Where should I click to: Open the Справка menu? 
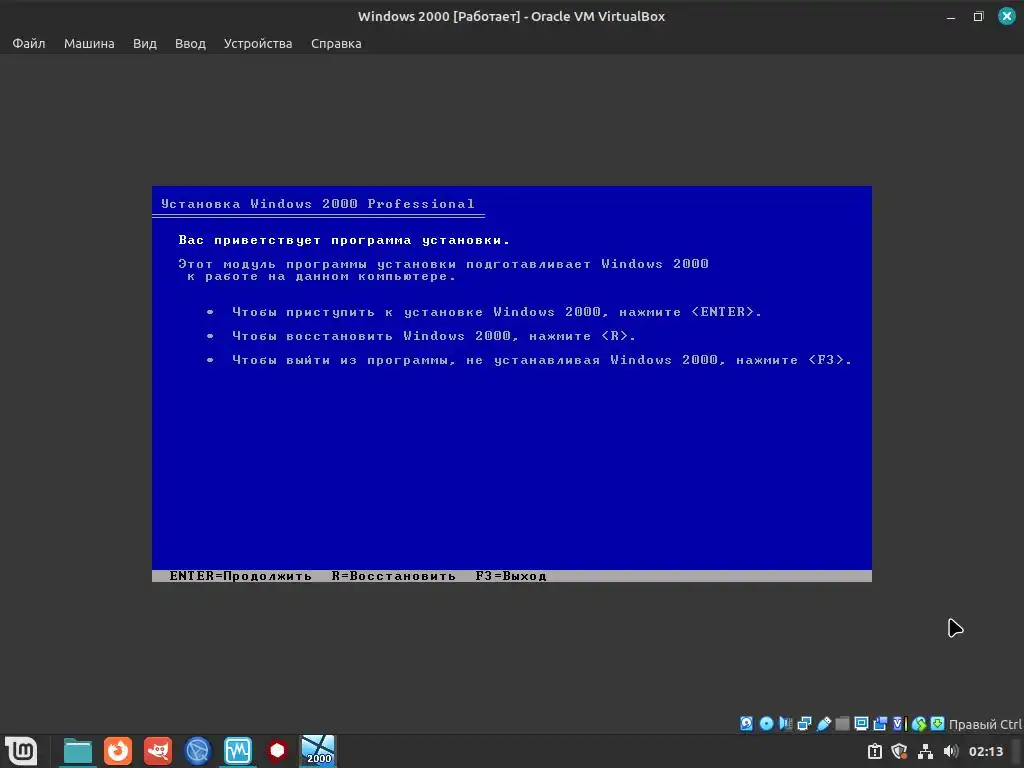[x=336, y=43]
